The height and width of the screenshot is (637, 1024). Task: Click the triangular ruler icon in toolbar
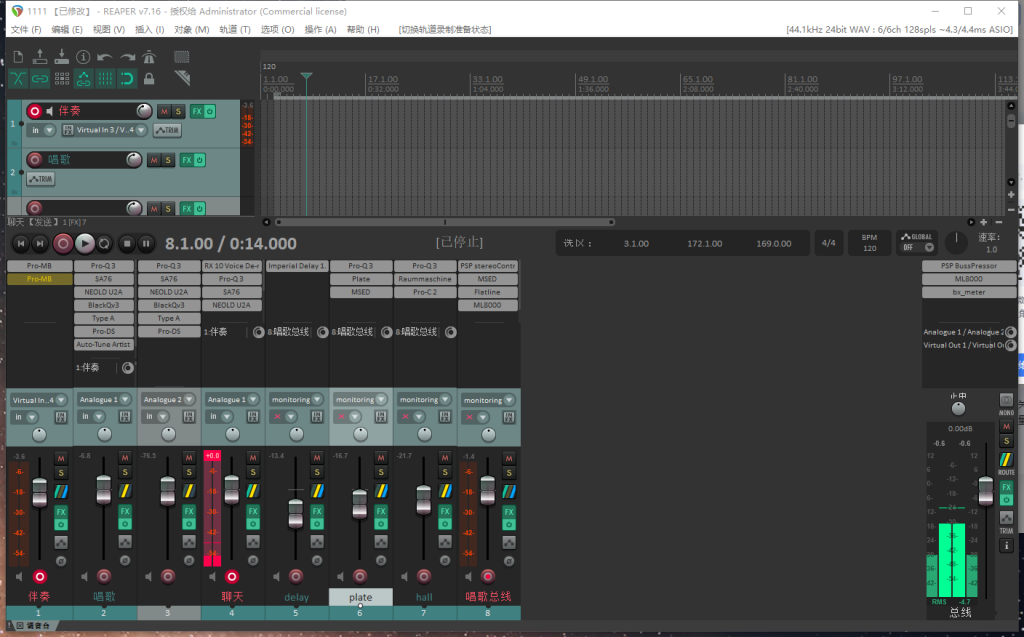(182, 78)
